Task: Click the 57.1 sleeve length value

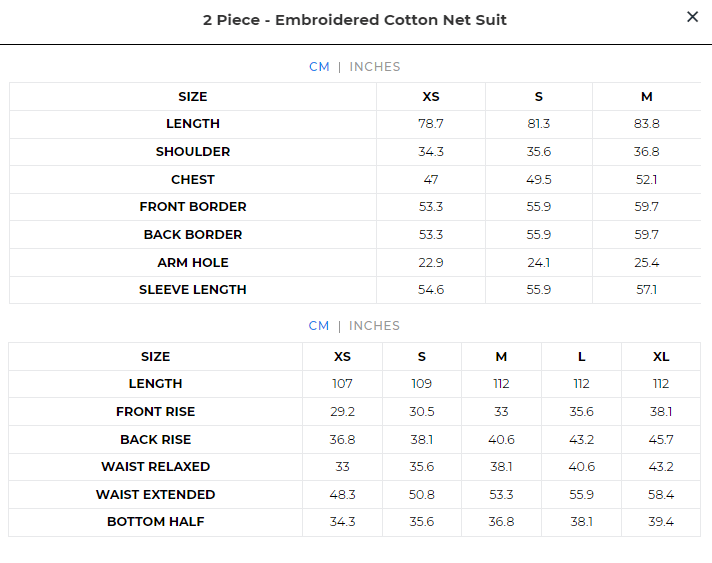Action: (647, 290)
